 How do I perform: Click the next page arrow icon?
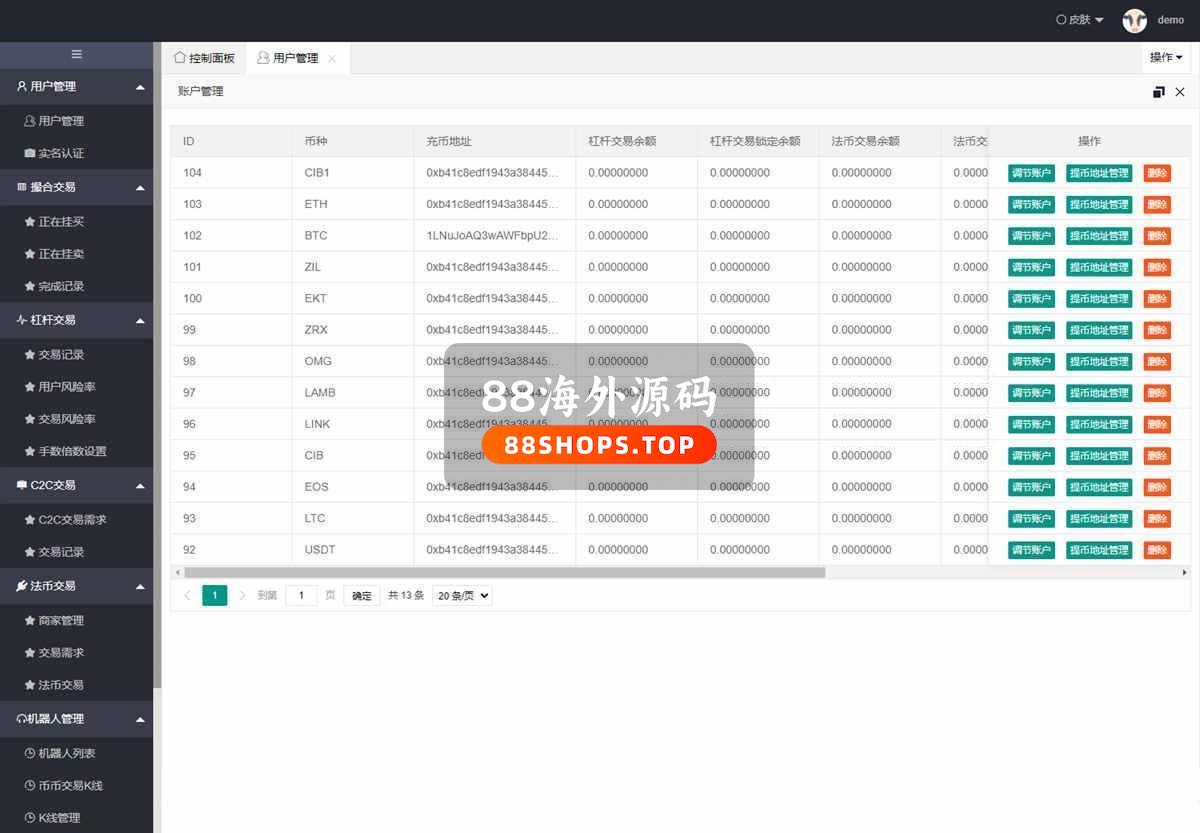[x=242, y=595]
